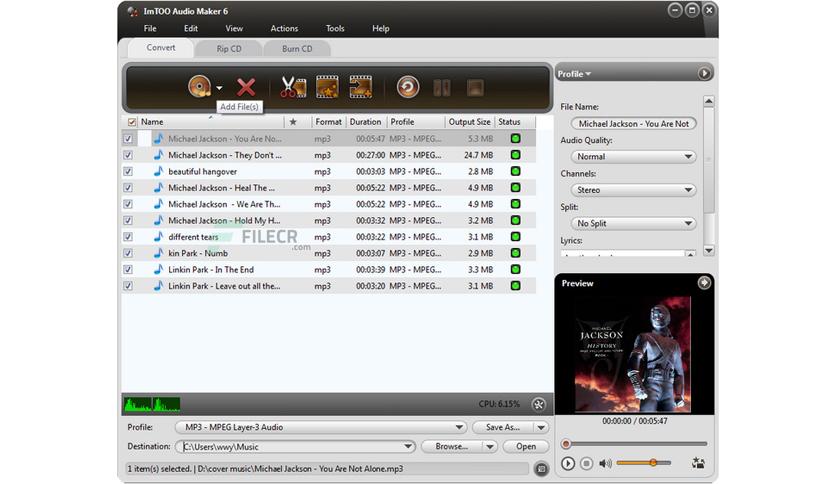Viewport: 836px width, 484px height.
Task: Click green status icon for Heal The row
Action: point(515,188)
